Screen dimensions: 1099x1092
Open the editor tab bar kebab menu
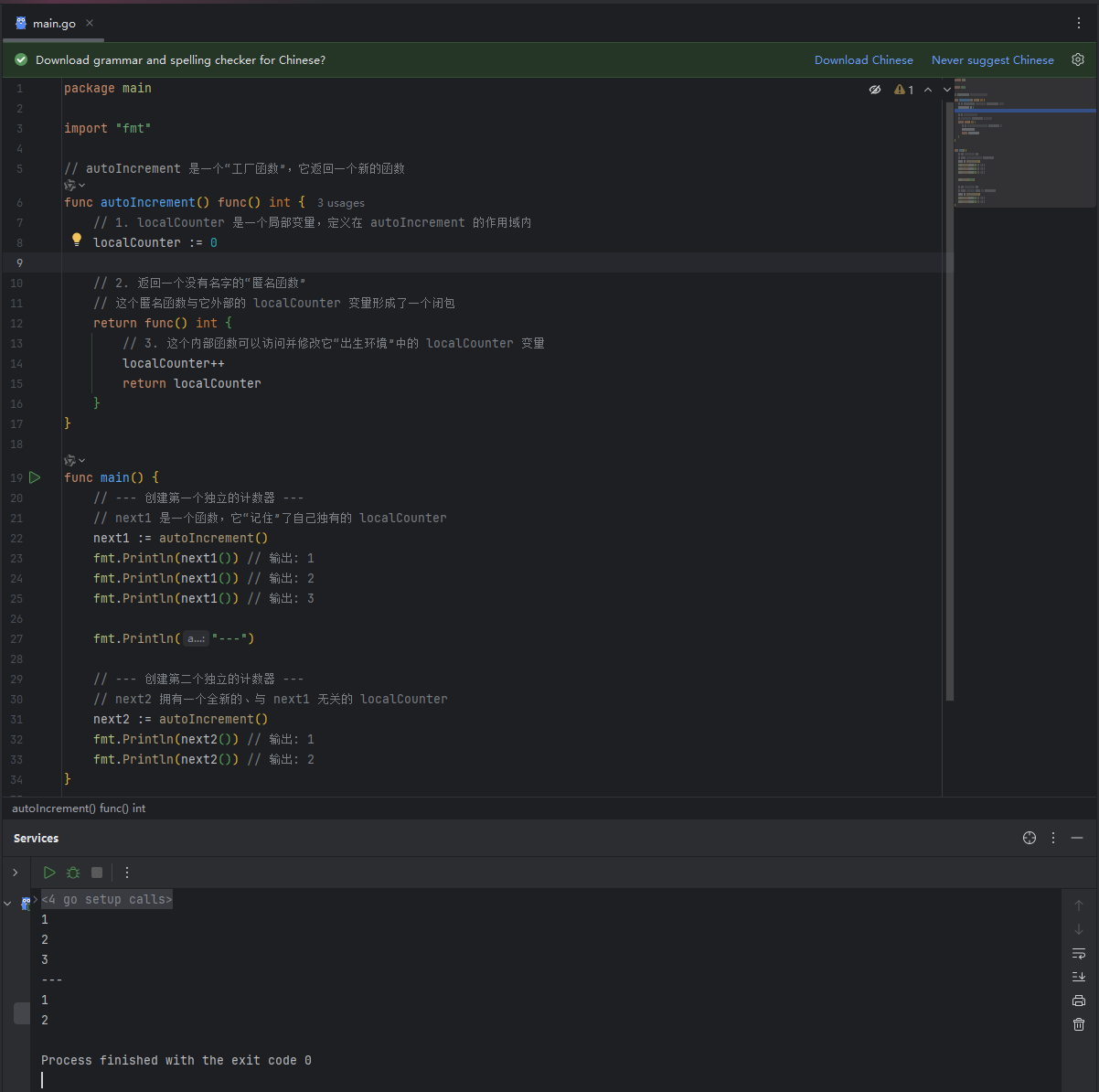1079,24
